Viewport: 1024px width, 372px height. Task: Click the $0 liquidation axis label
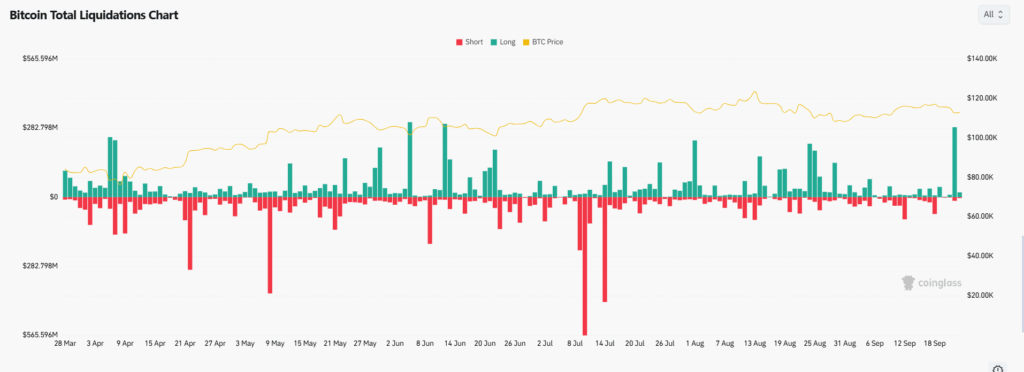click(x=53, y=197)
